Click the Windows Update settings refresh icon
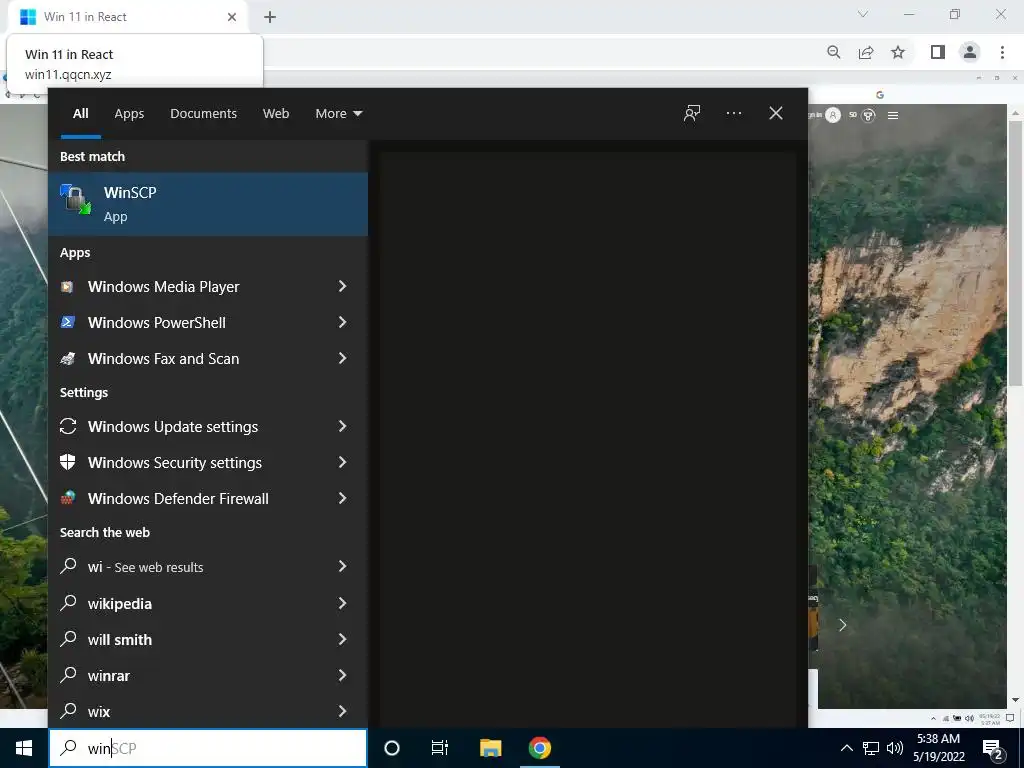This screenshot has width=1024, height=768. [67, 426]
